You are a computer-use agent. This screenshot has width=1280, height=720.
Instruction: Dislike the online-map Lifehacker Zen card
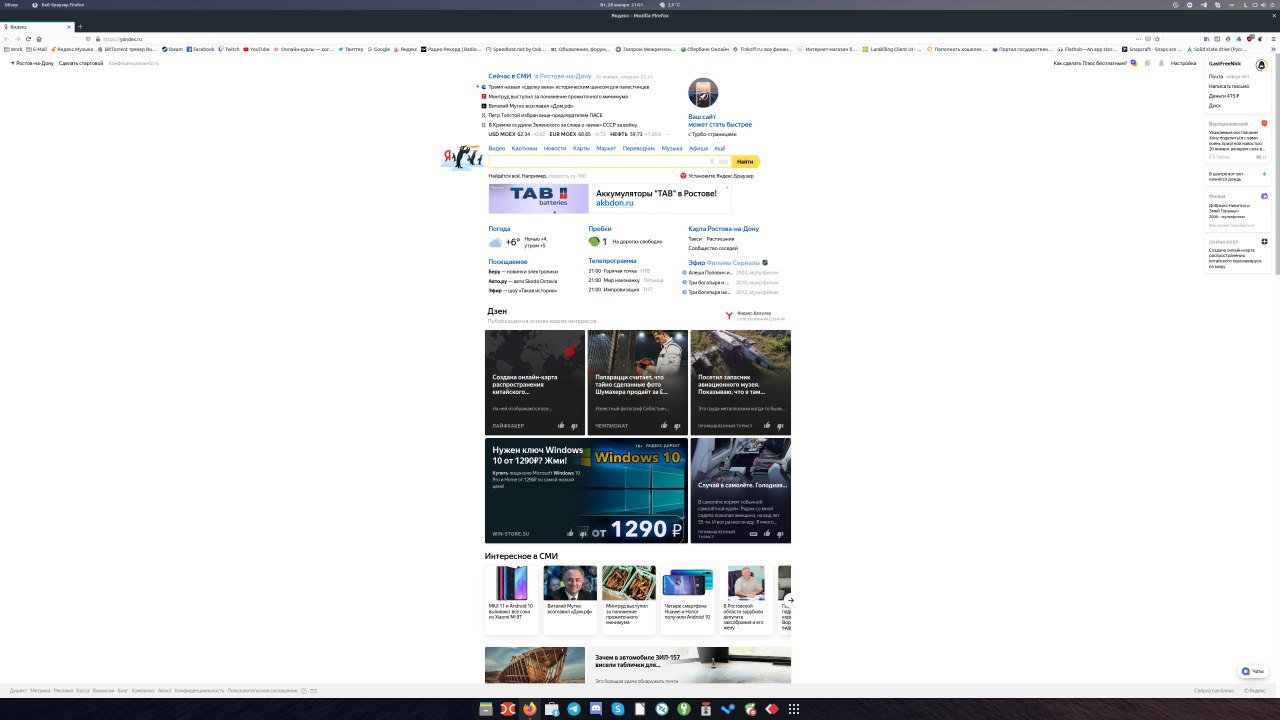coord(576,425)
